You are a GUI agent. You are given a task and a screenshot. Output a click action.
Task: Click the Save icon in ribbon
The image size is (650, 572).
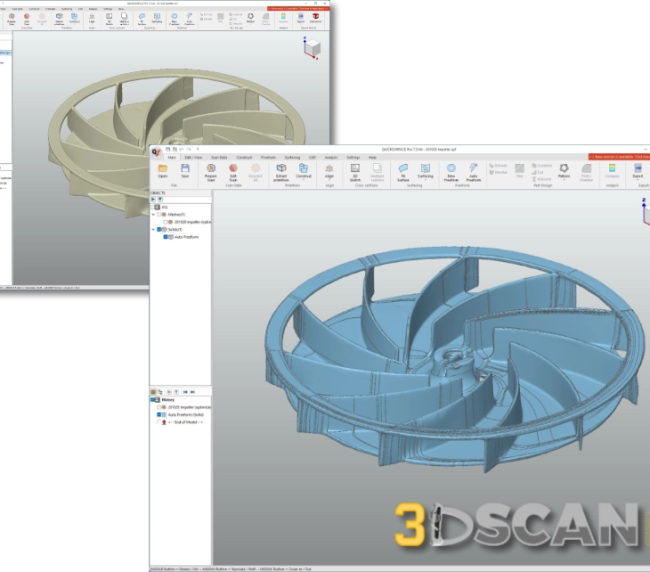pyautogui.click(x=186, y=171)
